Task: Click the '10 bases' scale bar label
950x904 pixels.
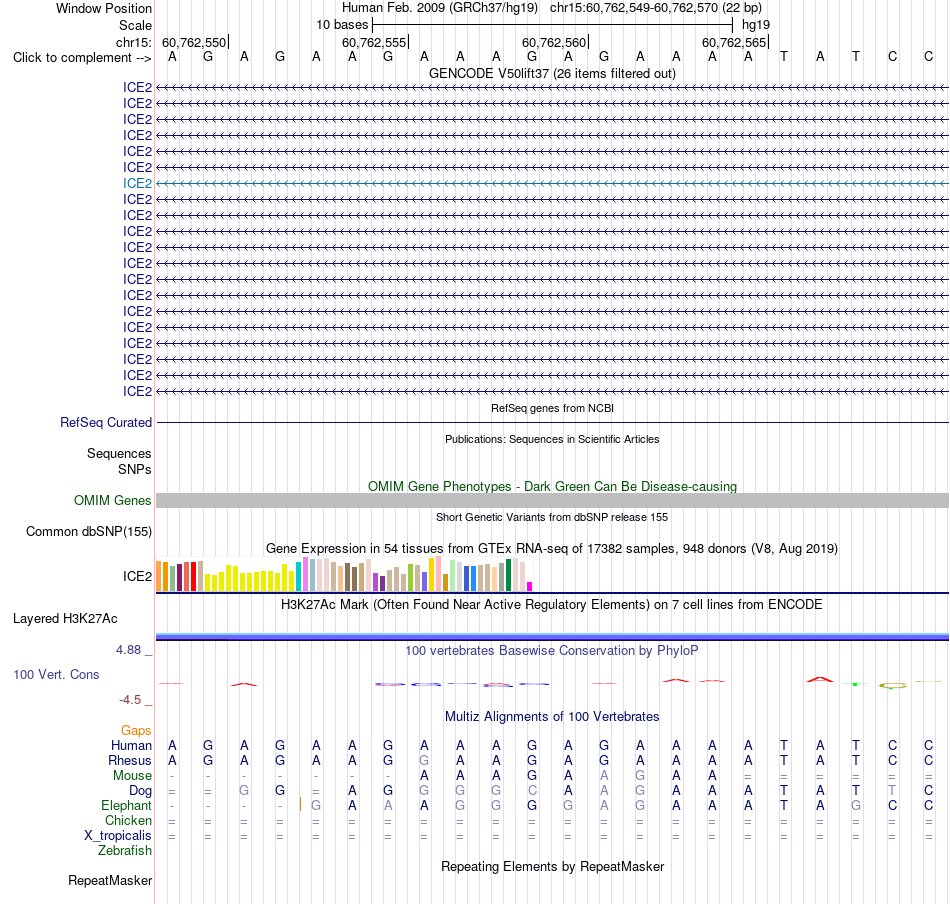Action: (x=342, y=25)
